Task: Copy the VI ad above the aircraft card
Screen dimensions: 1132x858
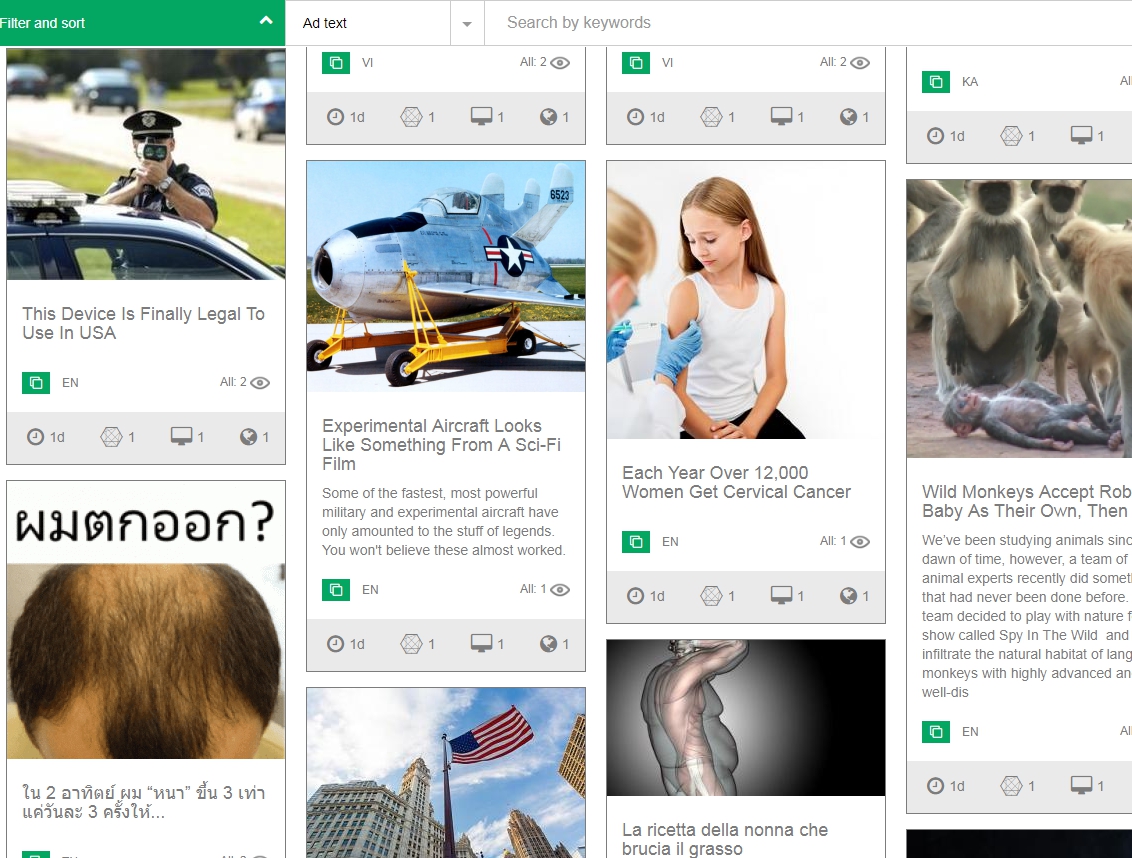Action: pos(336,63)
